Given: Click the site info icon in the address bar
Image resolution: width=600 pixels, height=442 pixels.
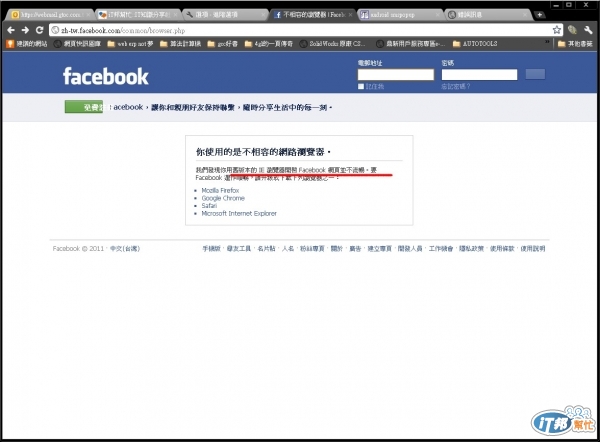Looking at the screenshot, I should click(x=55, y=30).
